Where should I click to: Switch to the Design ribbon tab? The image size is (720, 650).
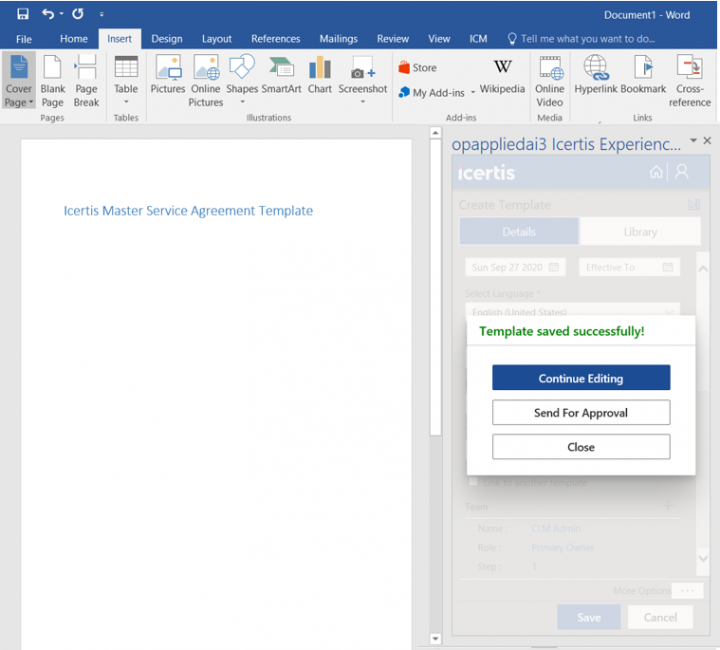(x=167, y=39)
